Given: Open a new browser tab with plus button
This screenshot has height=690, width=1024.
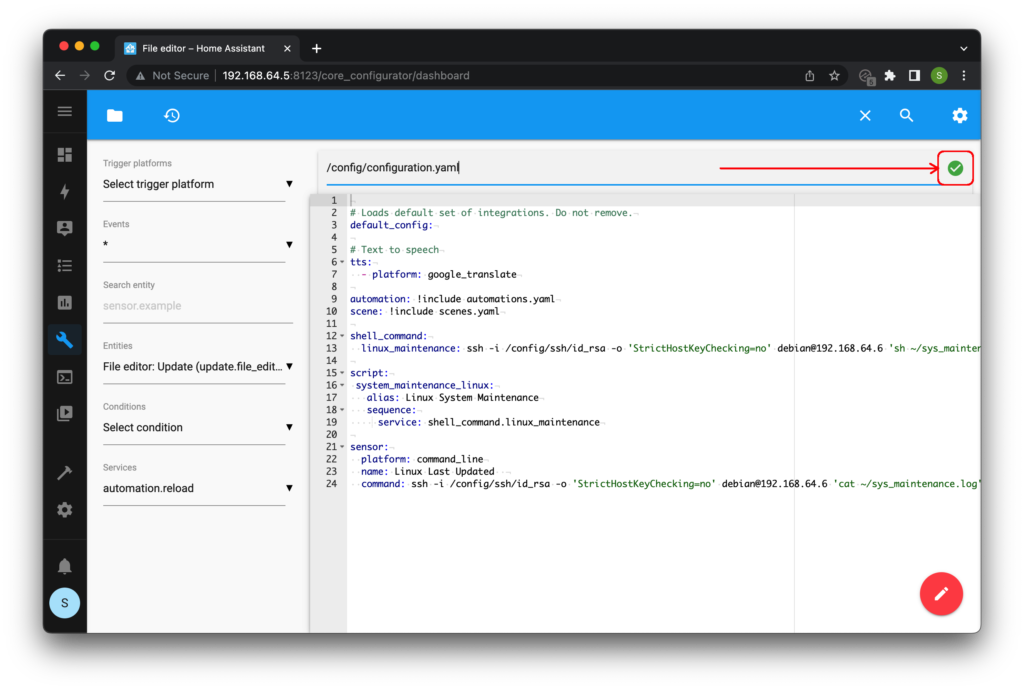Looking at the screenshot, I should tap(317, 48).
